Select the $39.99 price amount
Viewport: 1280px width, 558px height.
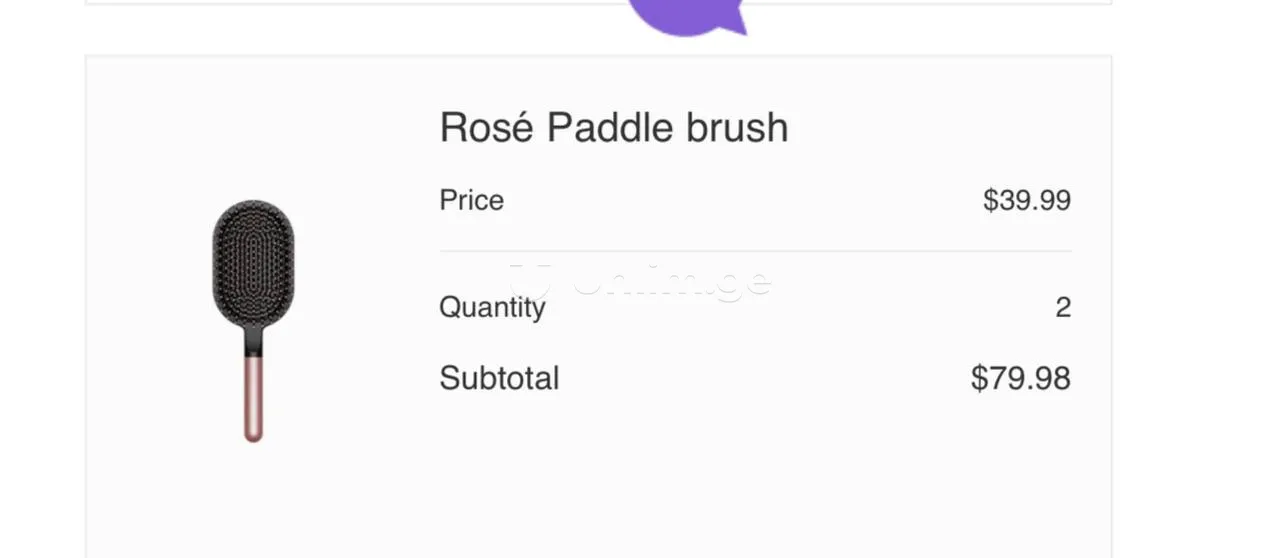tap(1026, 200)
